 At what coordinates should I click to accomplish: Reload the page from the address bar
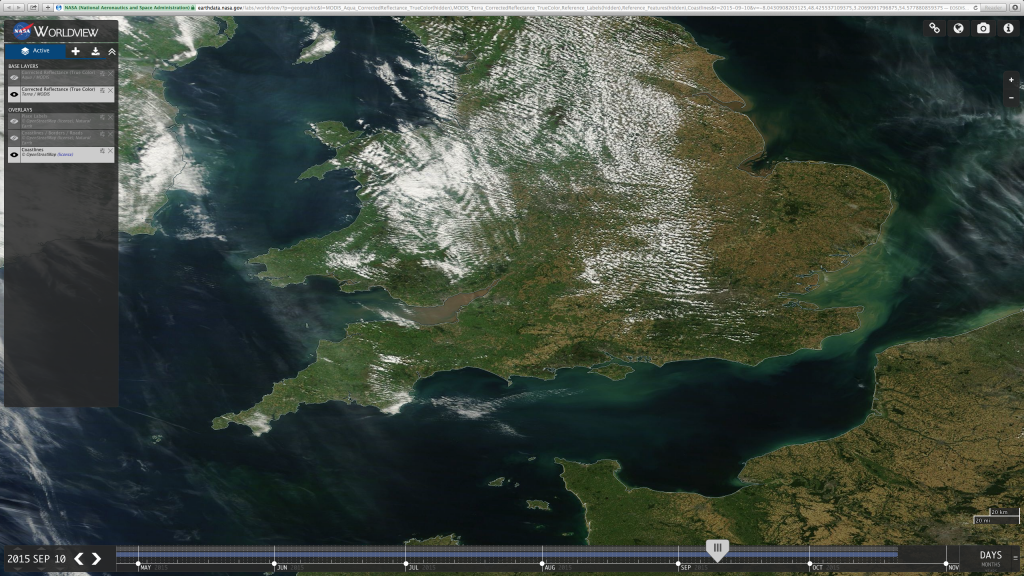[x=975, y=7]
